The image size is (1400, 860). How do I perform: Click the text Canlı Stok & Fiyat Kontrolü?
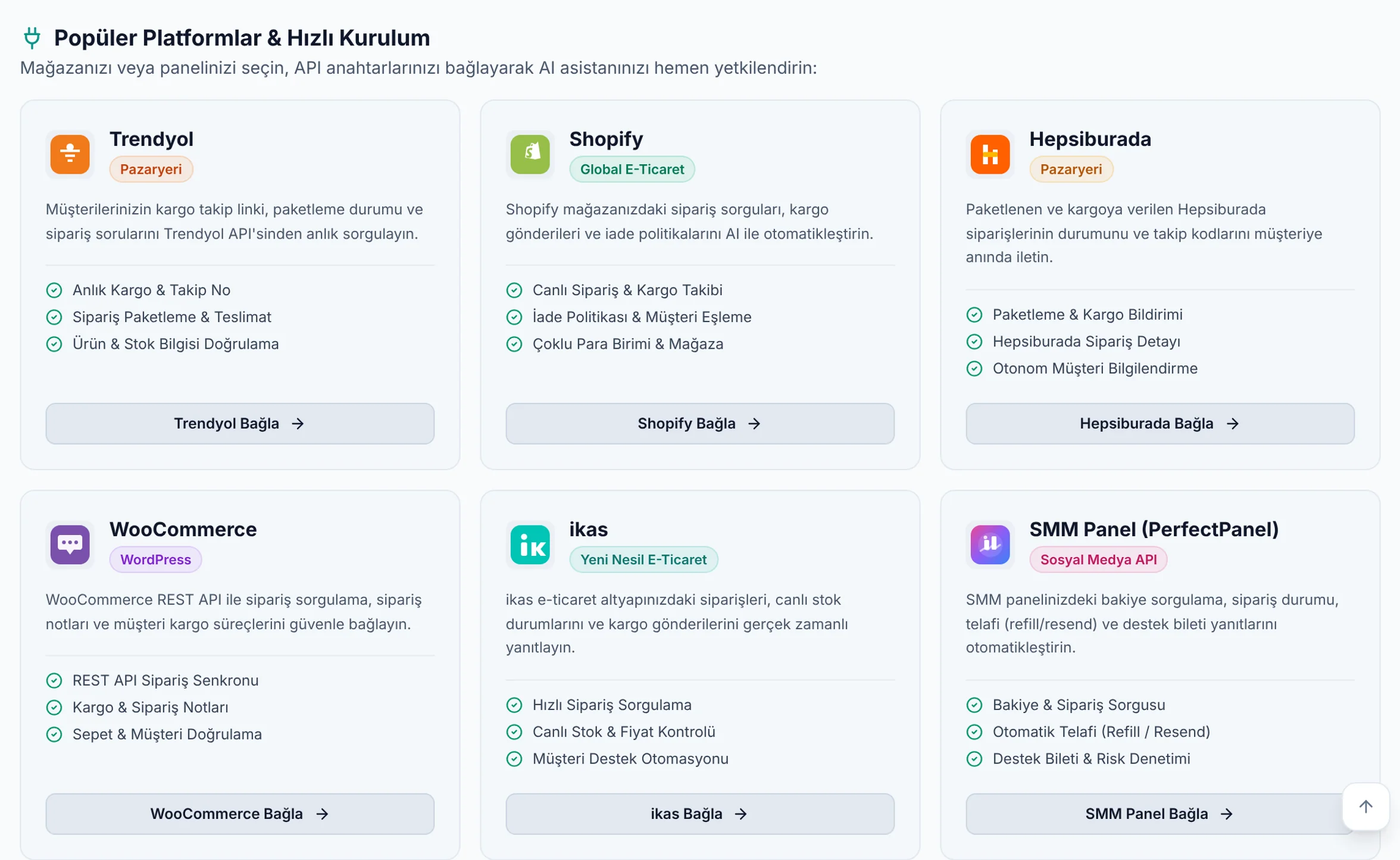(624, 731)
